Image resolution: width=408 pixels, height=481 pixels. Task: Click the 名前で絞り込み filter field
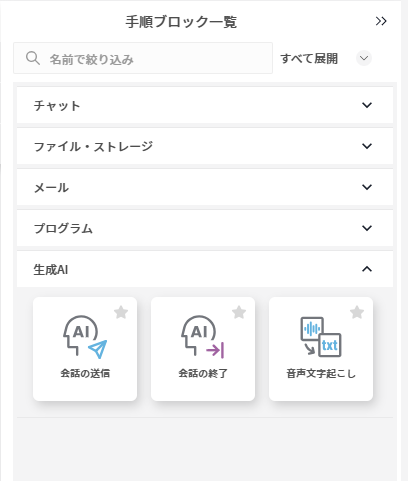pyautogui.click(x=143, y=58)
